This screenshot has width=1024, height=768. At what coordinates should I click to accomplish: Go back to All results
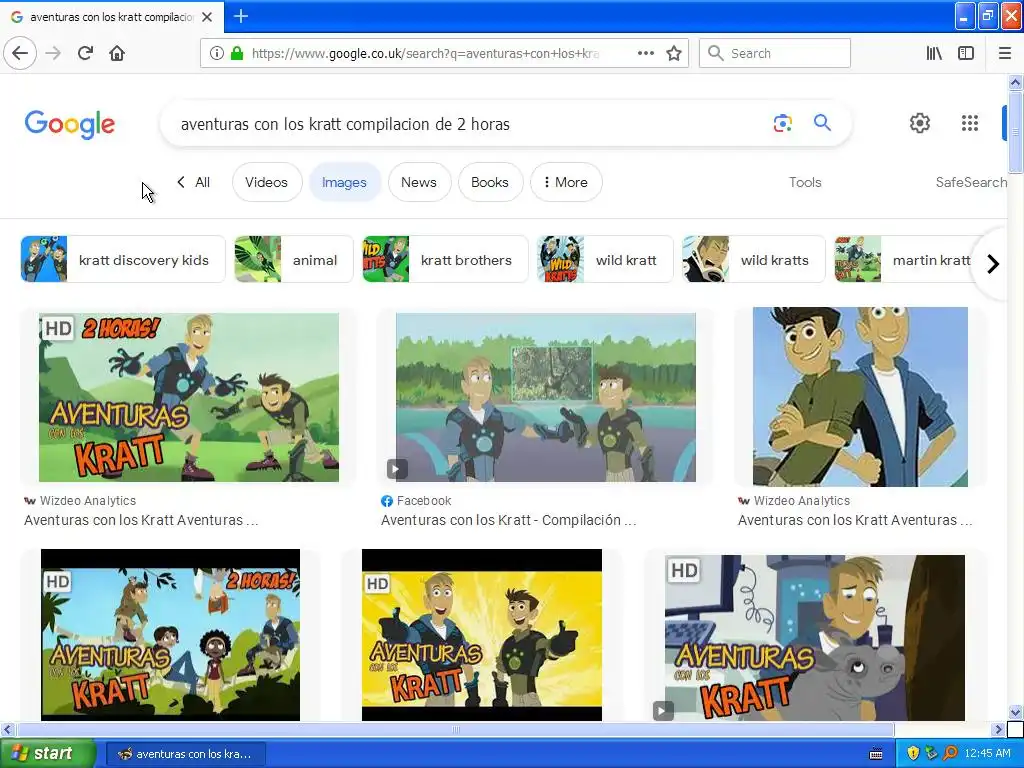click(x=193, y=182)
